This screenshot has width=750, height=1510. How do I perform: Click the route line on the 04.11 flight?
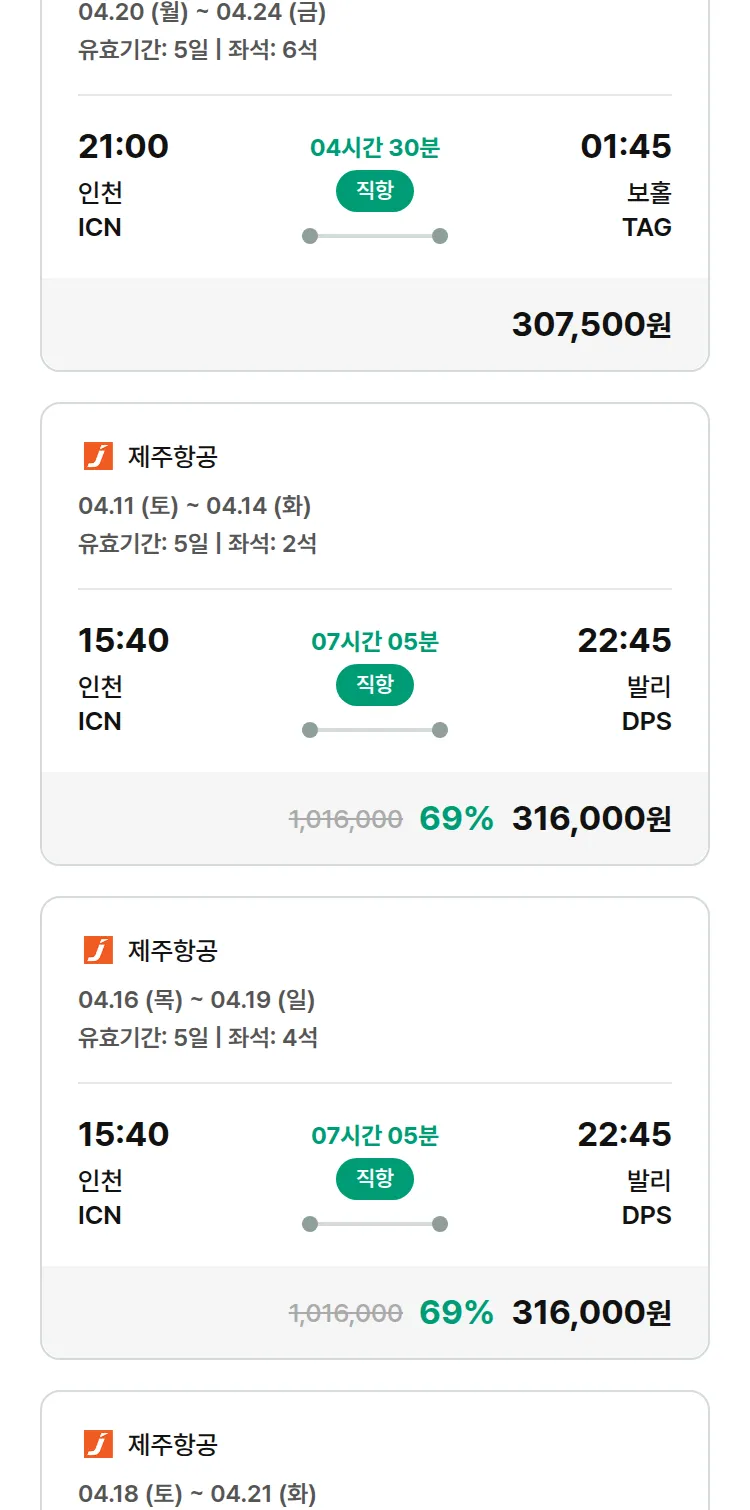pos(374,730)
